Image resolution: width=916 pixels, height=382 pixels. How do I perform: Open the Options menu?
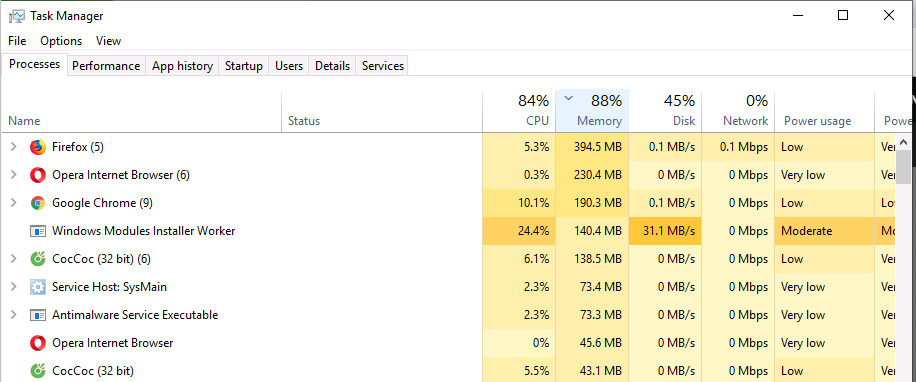coord(61,41)
